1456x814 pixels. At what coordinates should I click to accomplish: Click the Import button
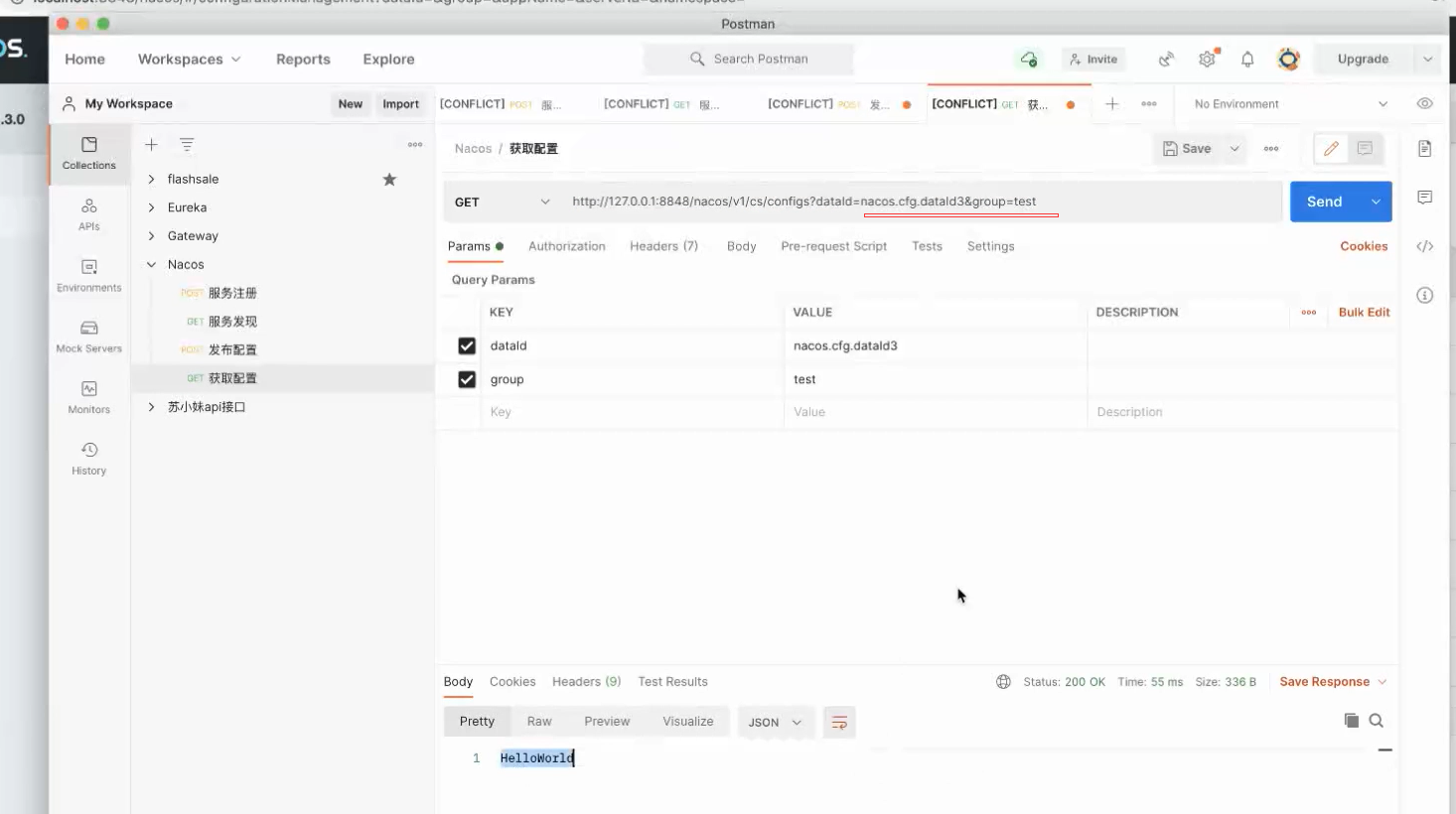(x=400, y=104)
